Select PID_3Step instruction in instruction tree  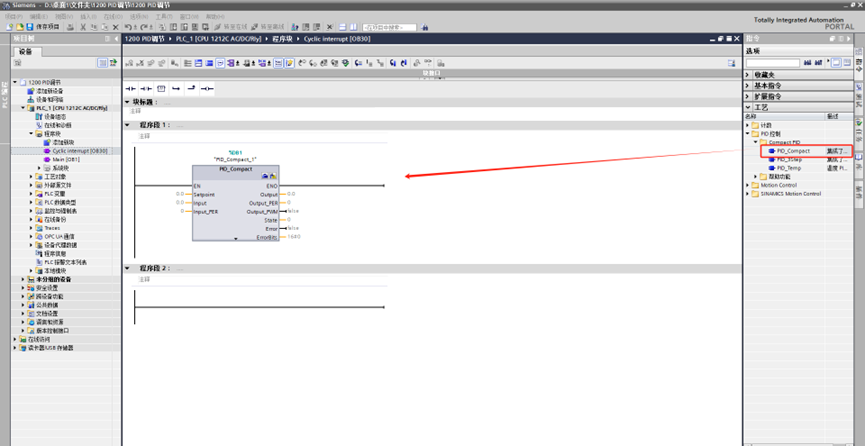coord(789,160)
